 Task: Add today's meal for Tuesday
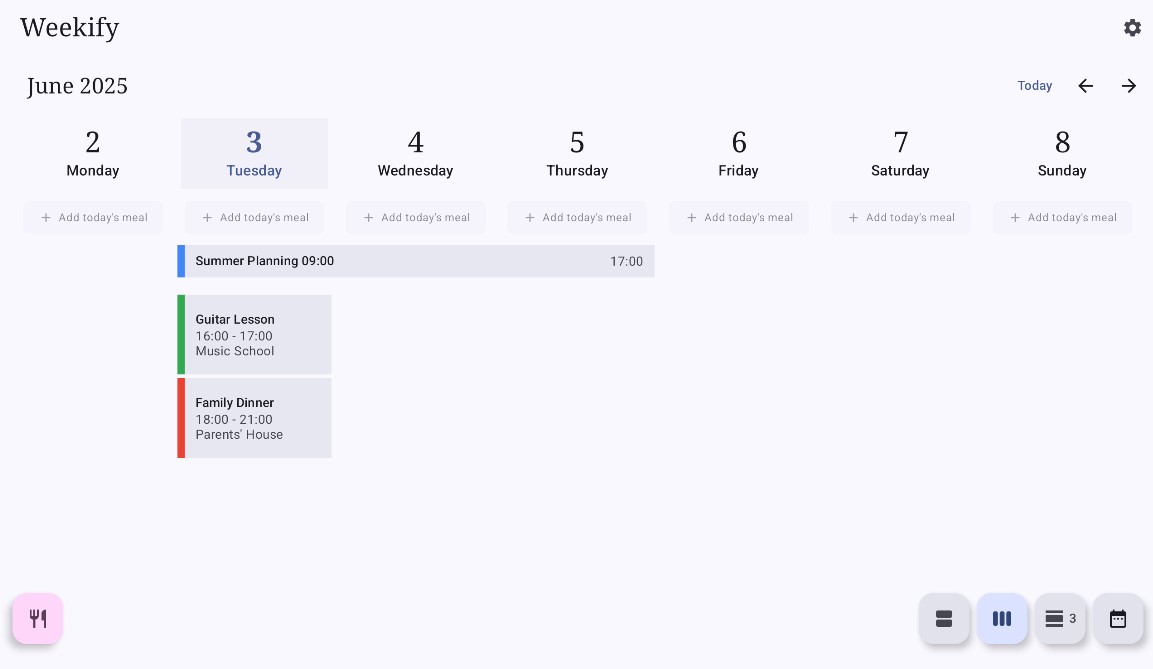coord(254,218)
